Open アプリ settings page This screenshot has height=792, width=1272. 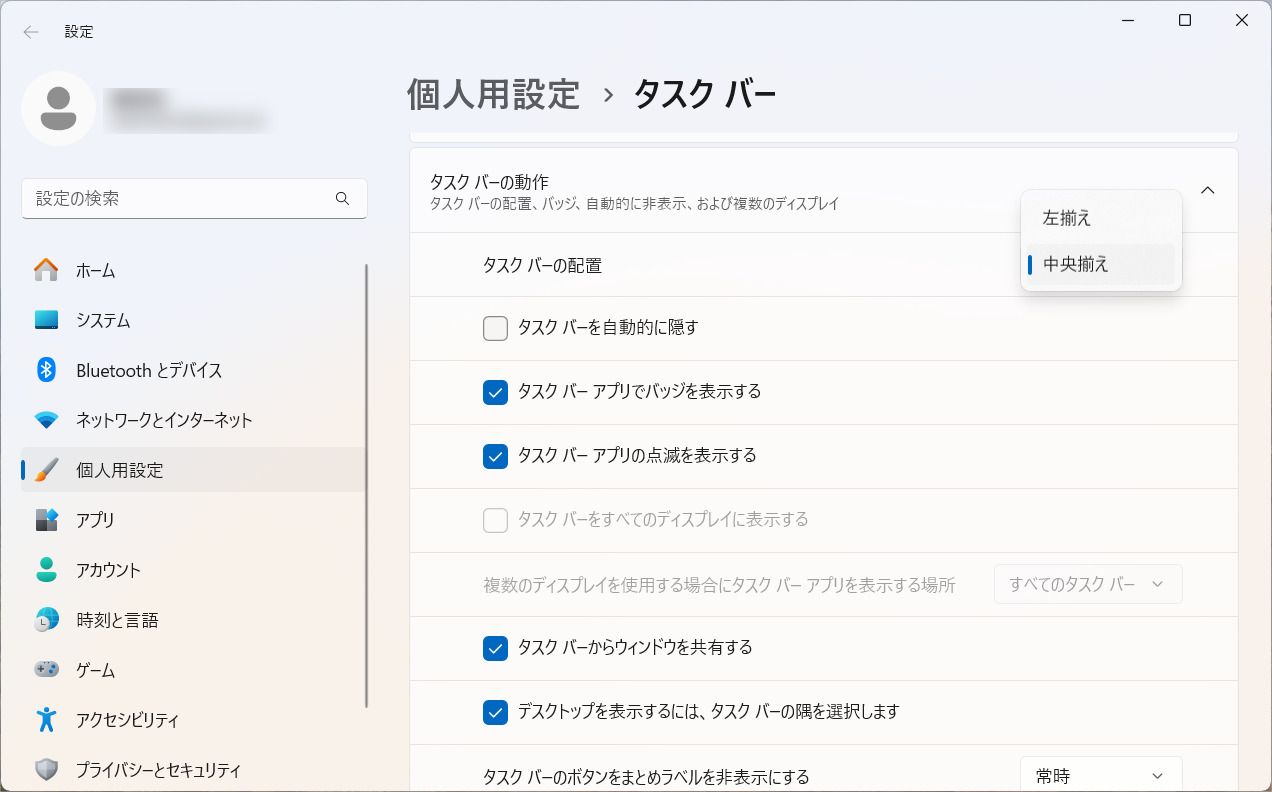pyautogui.click(x=193, y=520)
